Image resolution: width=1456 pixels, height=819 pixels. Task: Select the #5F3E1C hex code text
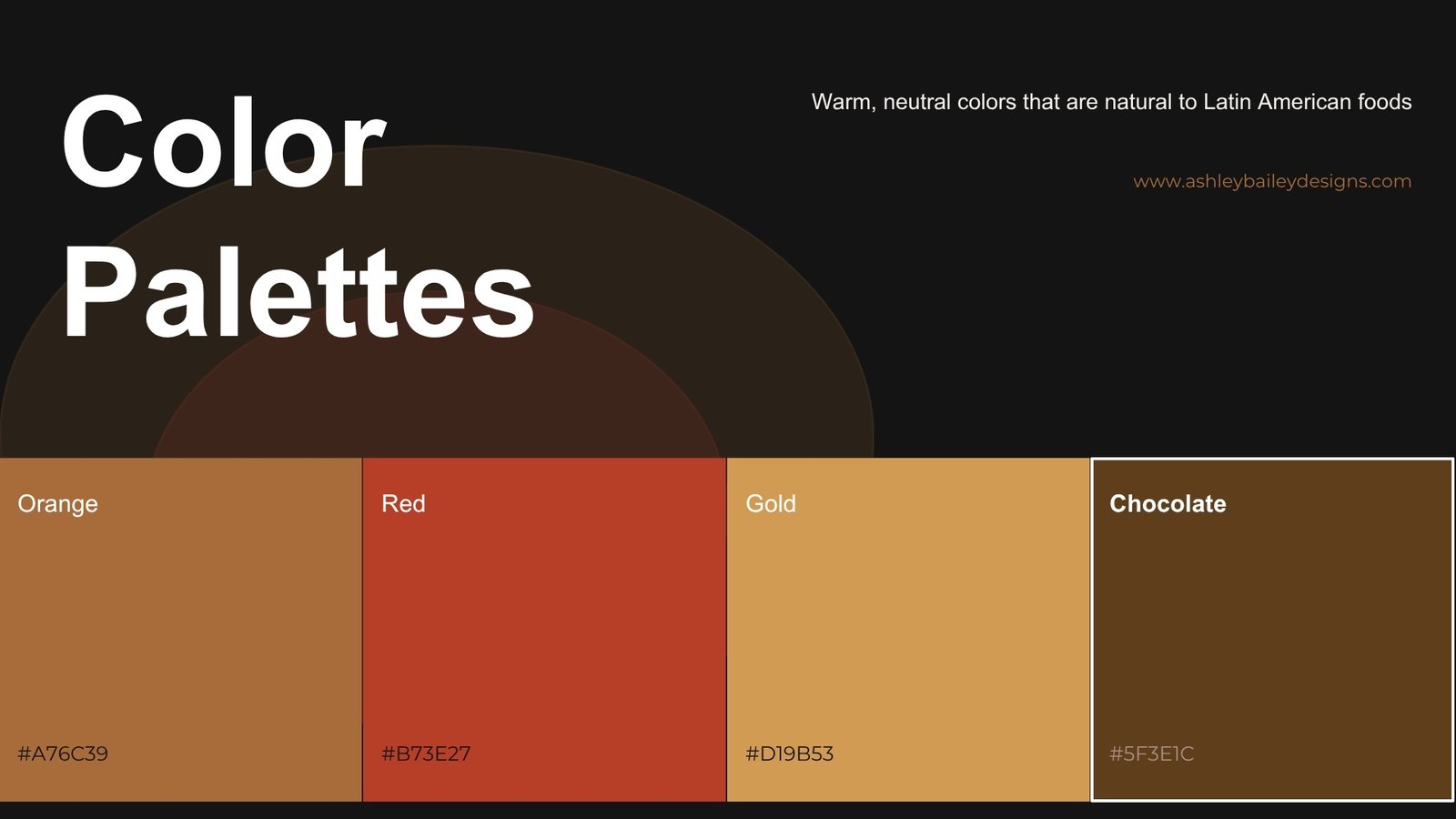click(x=1151, y=753)
